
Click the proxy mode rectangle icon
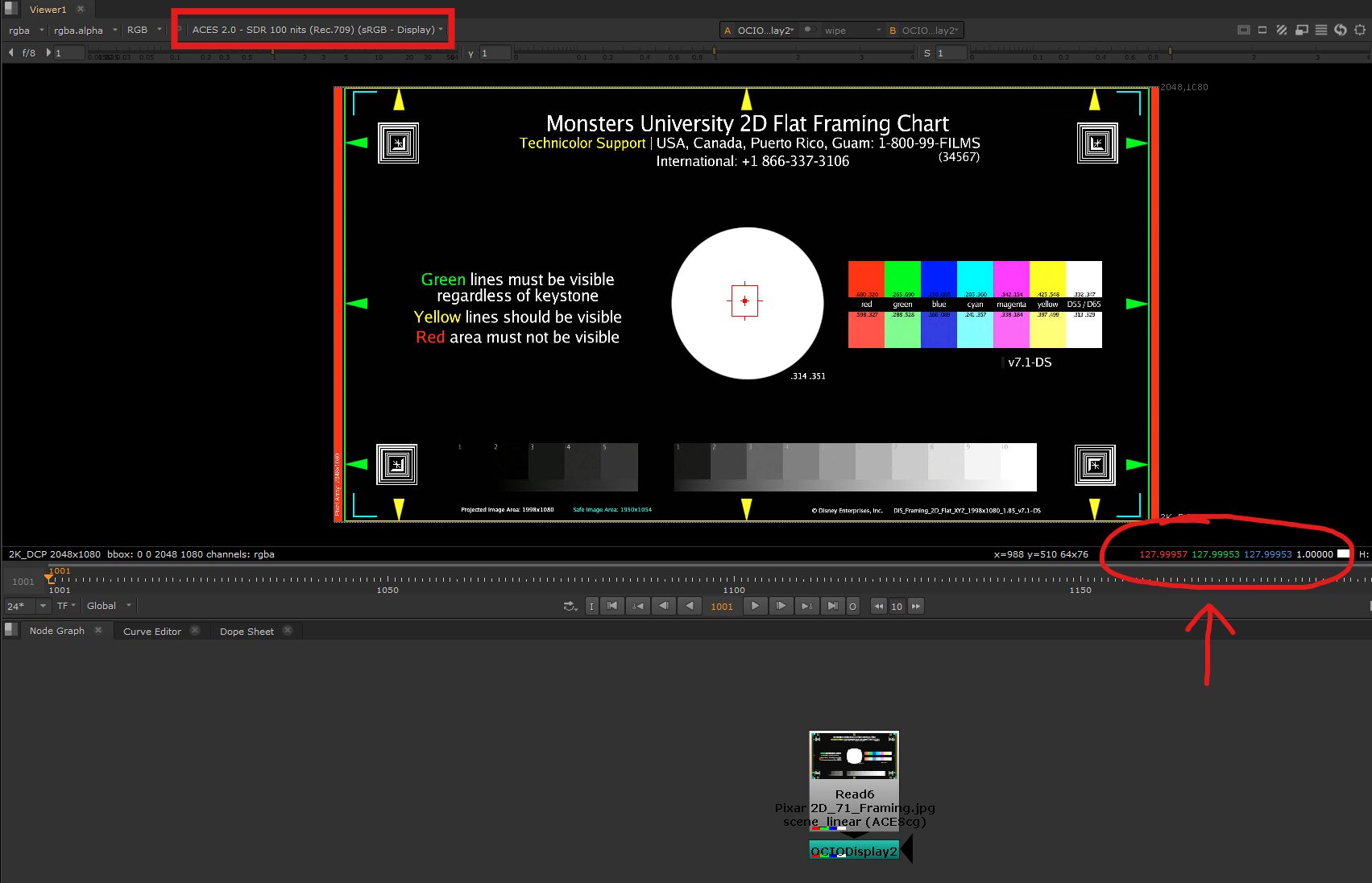(1262, 30)
